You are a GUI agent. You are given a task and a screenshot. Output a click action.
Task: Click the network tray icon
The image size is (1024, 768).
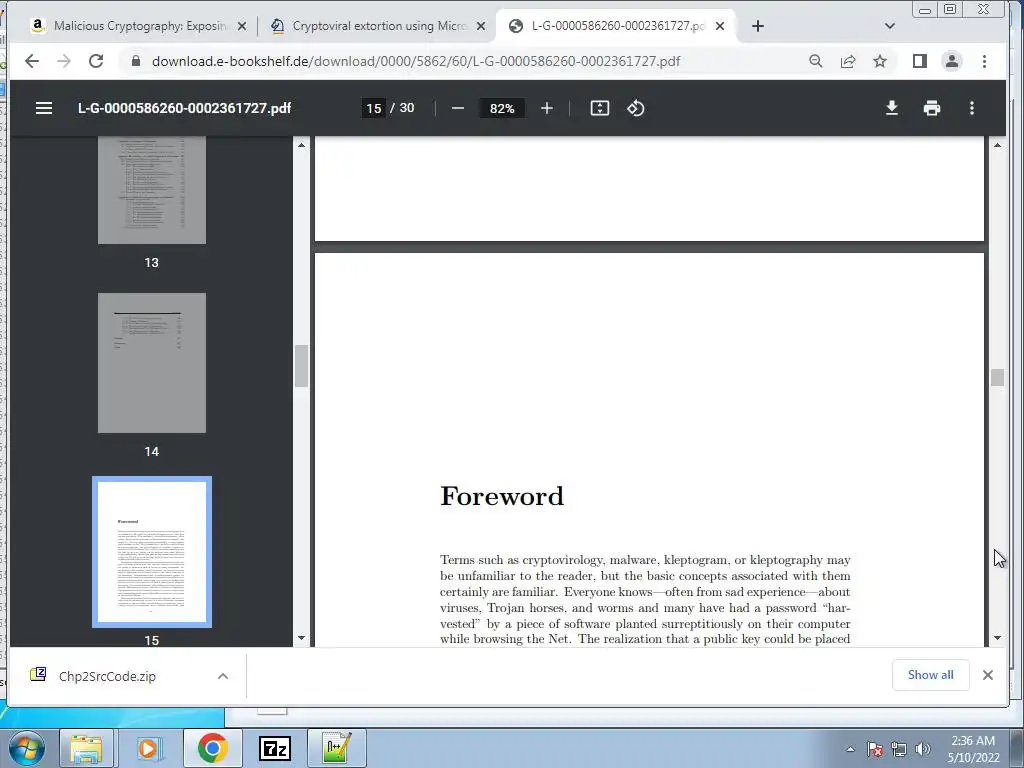pyautogui.click(x=899, y=749)
